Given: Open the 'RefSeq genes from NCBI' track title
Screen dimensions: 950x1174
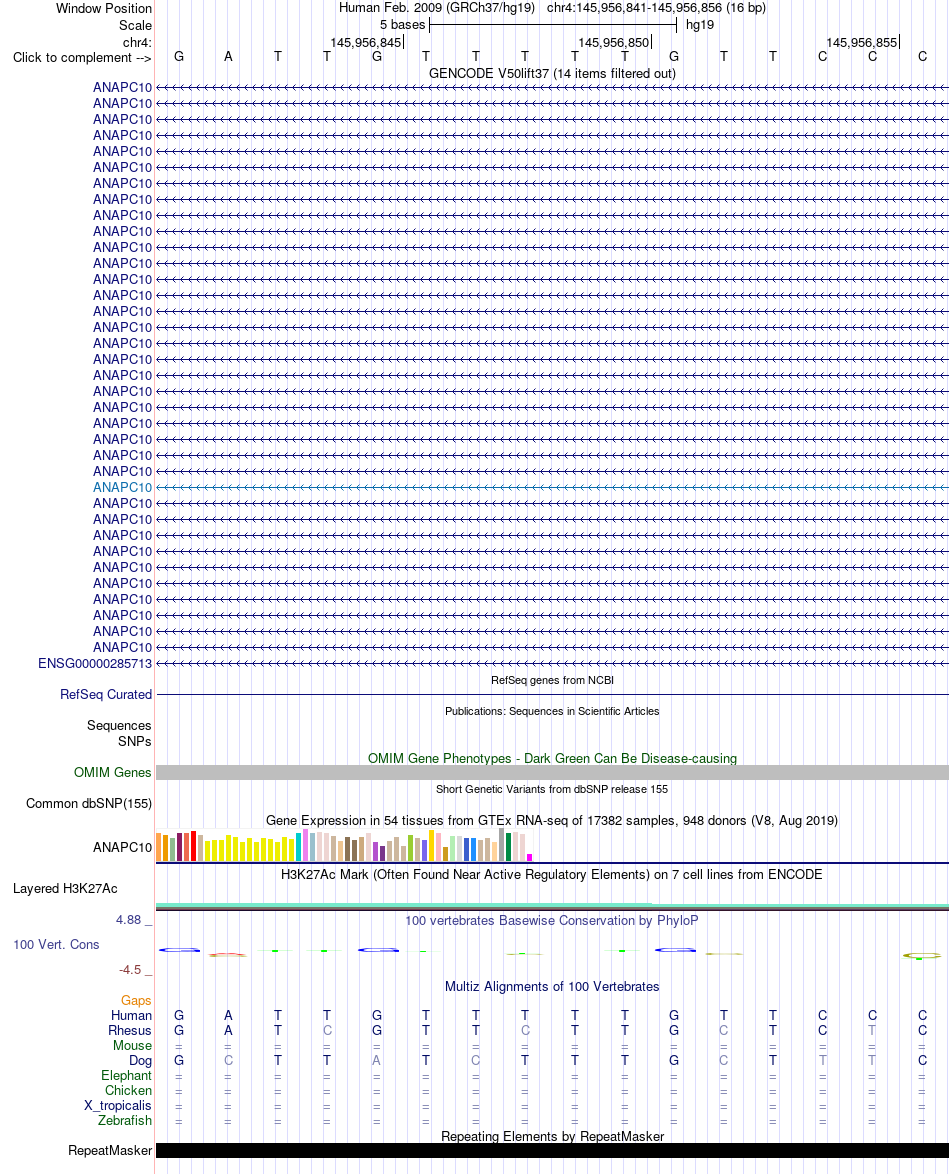Looking at the screenshot, I should (552, 680).
